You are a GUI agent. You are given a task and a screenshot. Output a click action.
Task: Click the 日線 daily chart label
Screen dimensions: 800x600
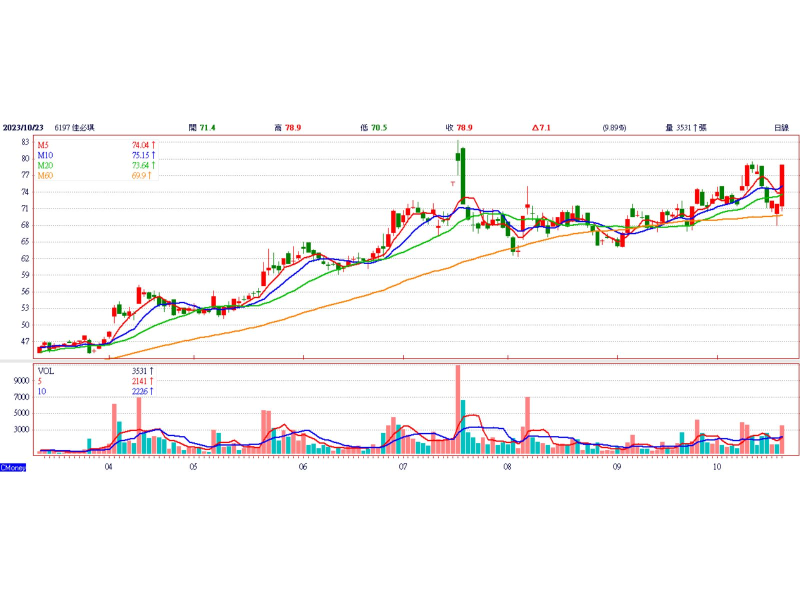781,128
